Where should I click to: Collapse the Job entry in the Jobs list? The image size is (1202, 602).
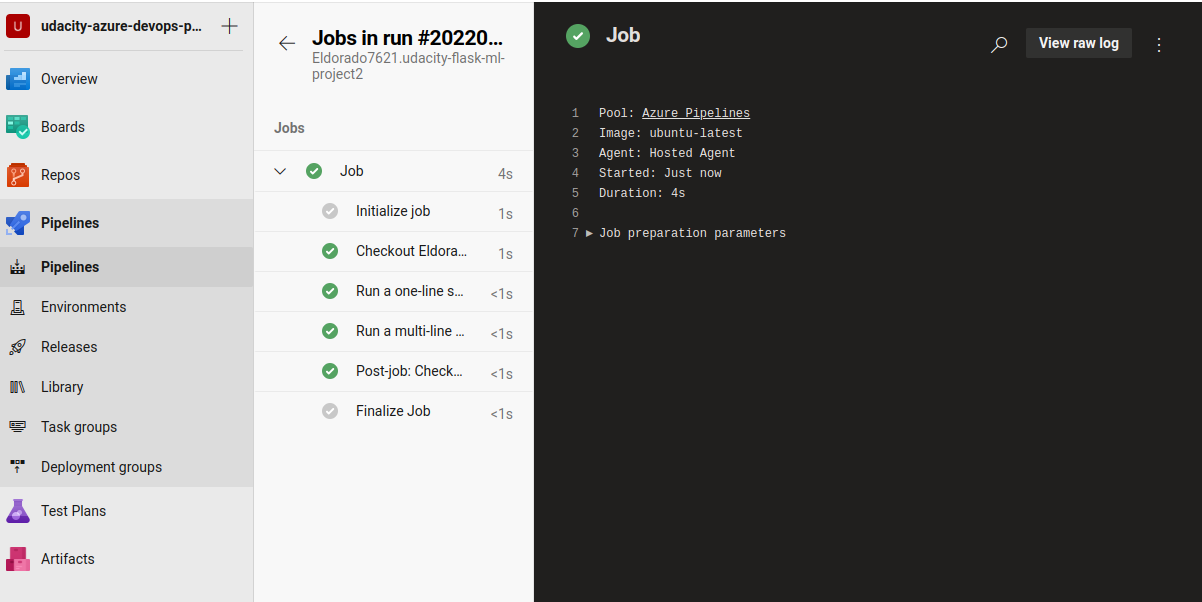(280, 170)
